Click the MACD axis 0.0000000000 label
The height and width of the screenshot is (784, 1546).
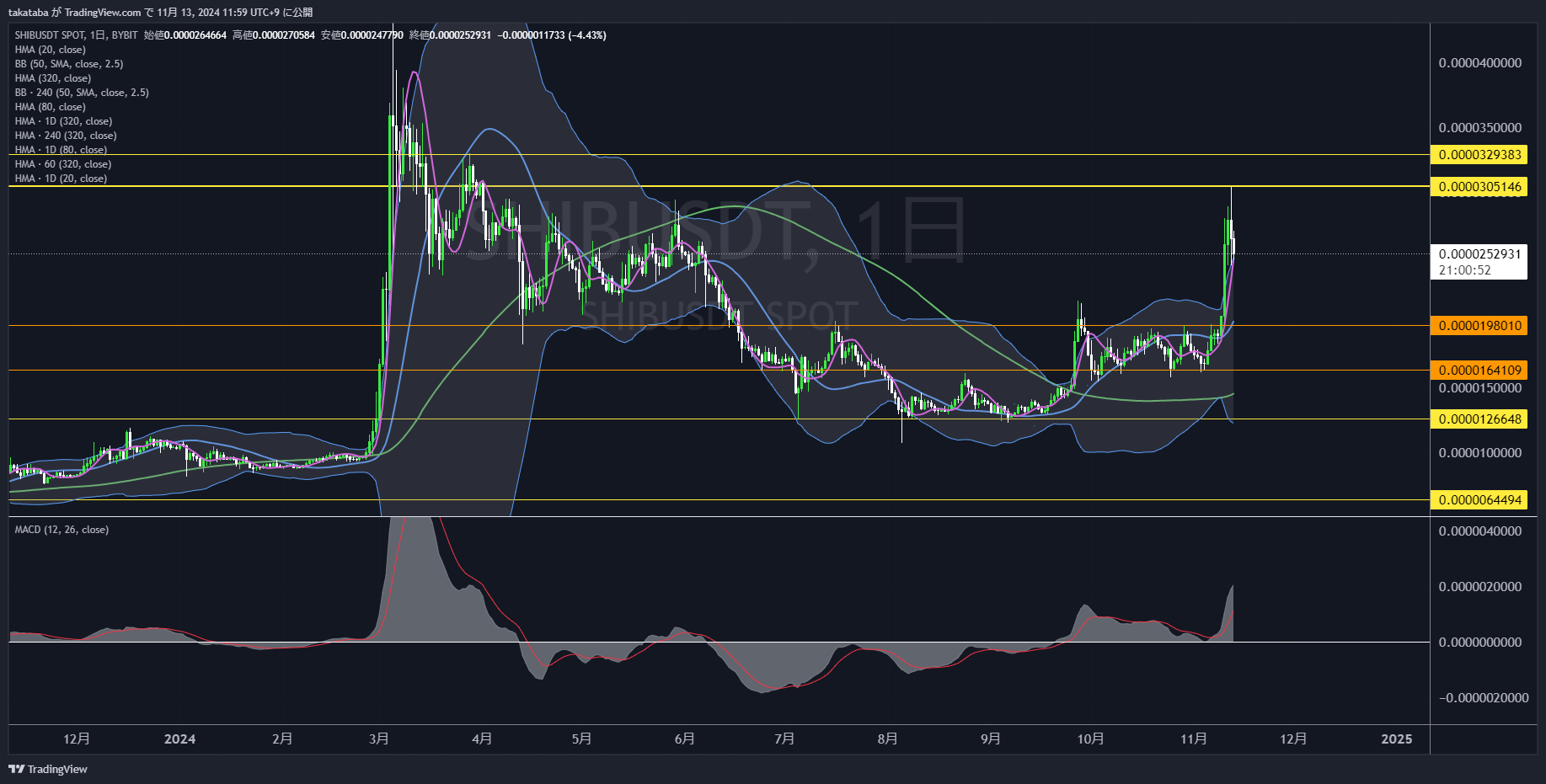tap(1480, 643)
